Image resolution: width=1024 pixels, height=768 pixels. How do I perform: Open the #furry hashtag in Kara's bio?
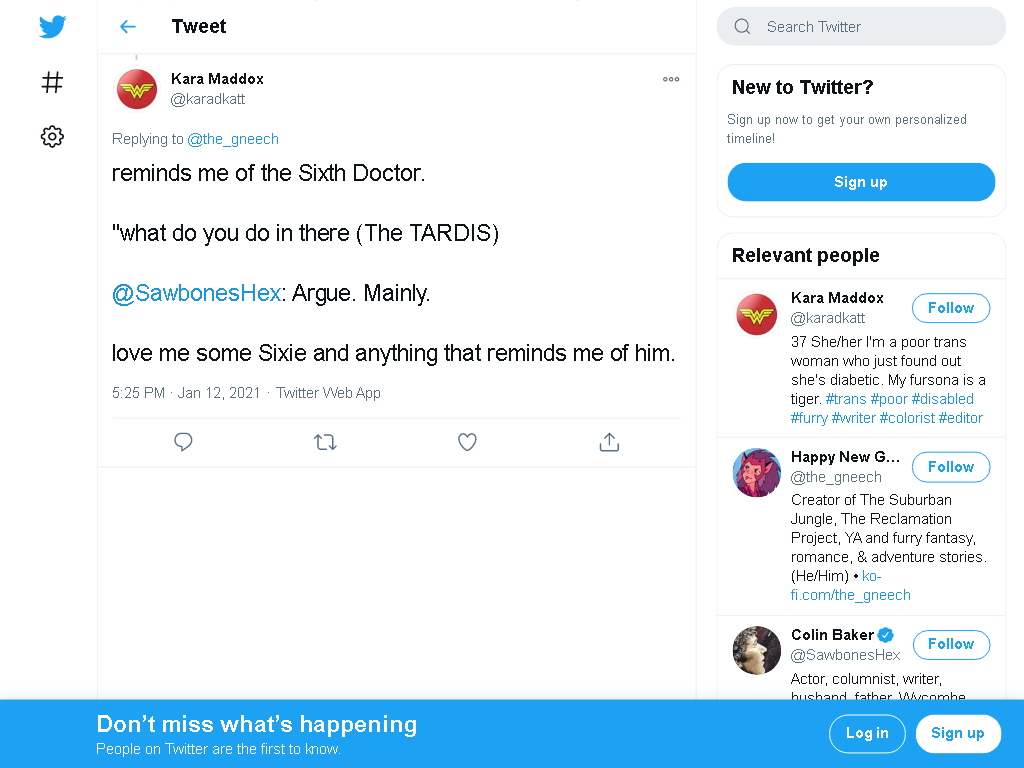click(x=809, y=418)
